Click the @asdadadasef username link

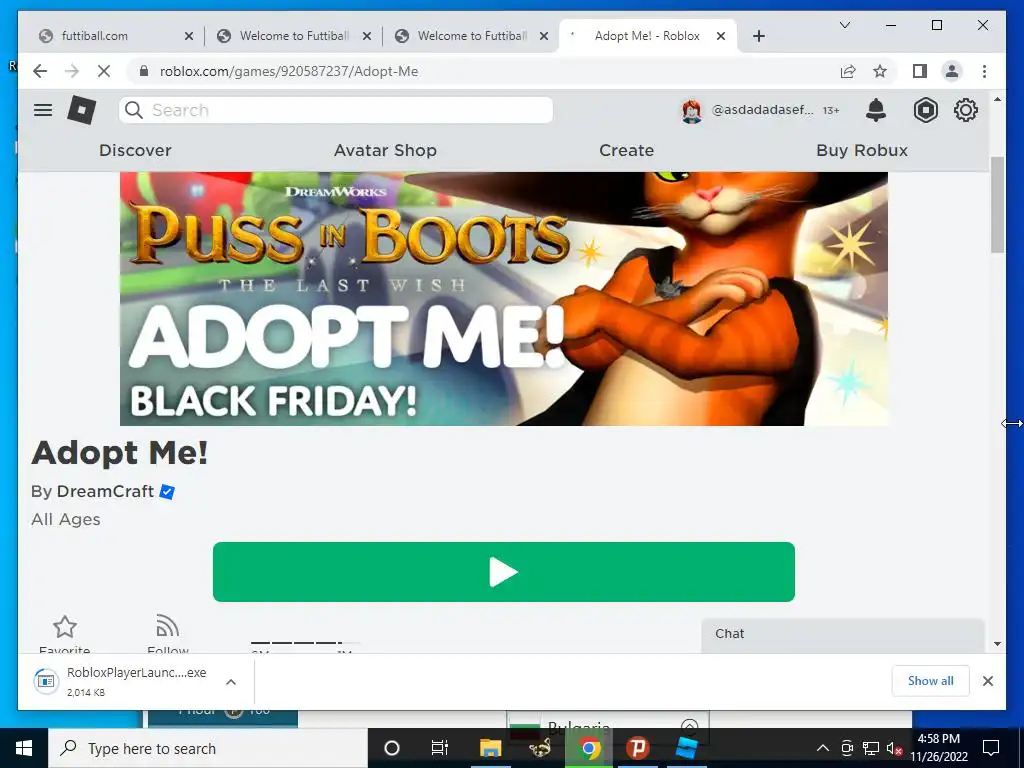point(762,110)
